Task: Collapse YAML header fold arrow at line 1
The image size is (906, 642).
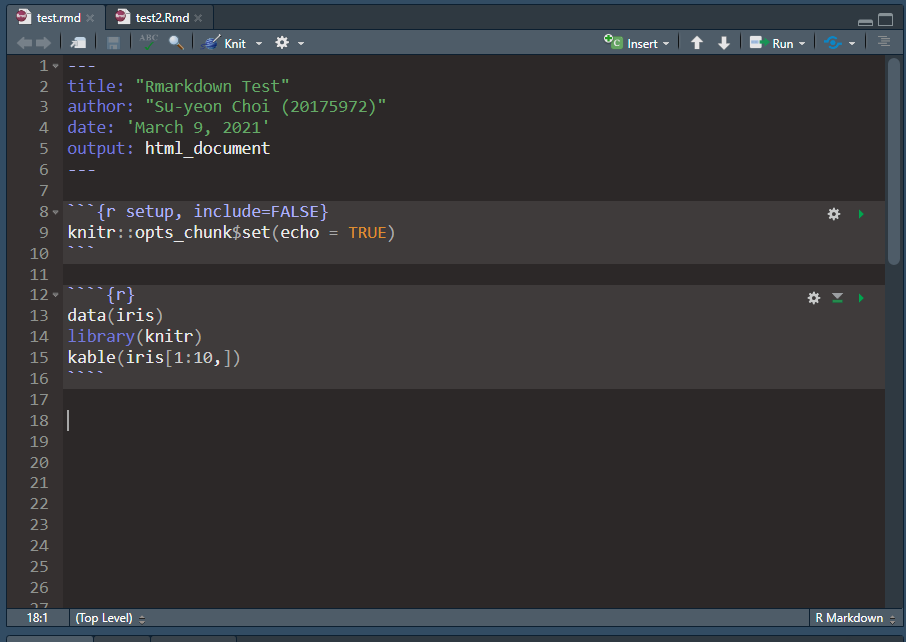Action: [55, 66]
